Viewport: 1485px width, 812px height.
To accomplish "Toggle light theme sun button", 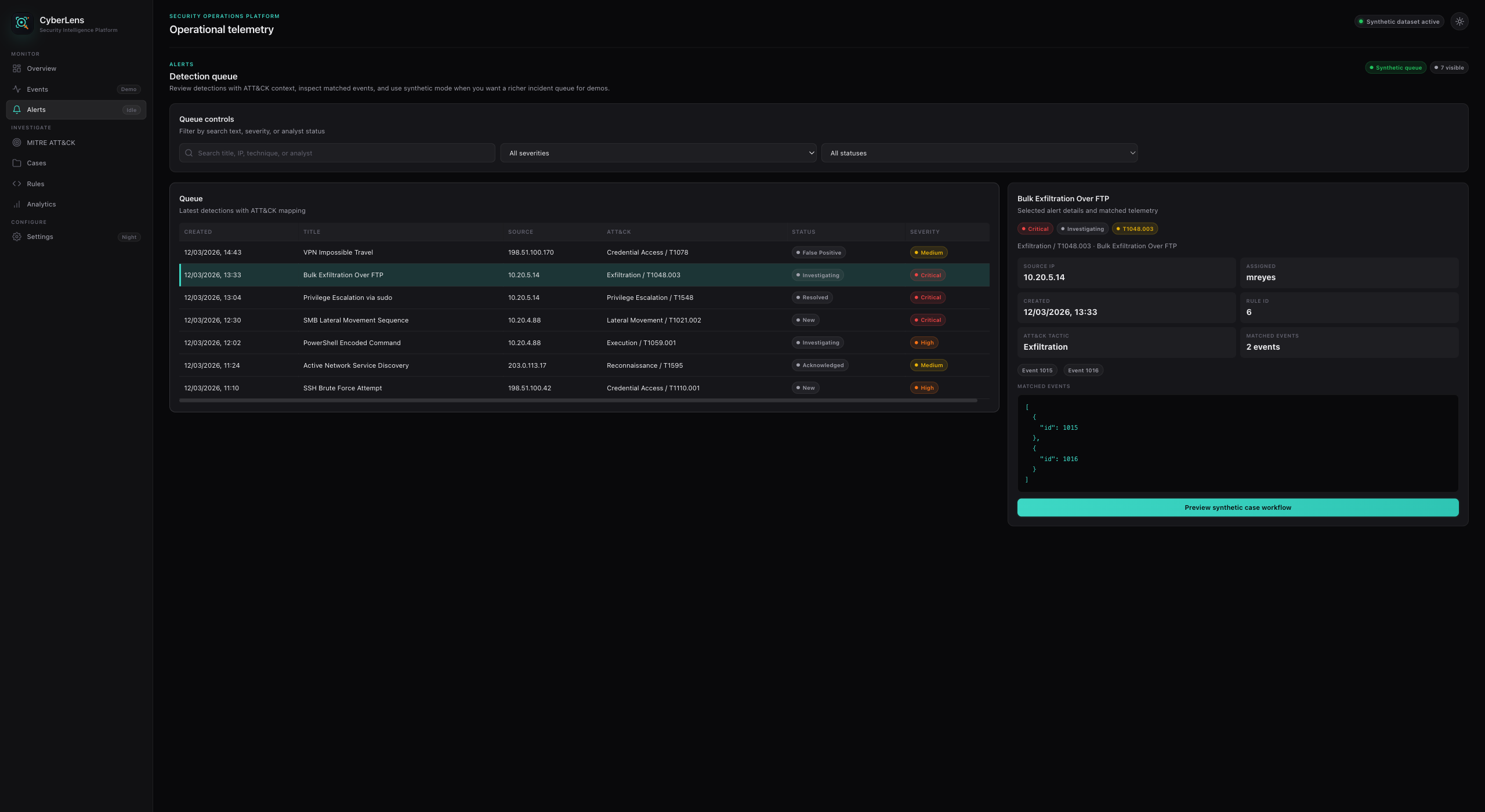I will (1459, 21).
